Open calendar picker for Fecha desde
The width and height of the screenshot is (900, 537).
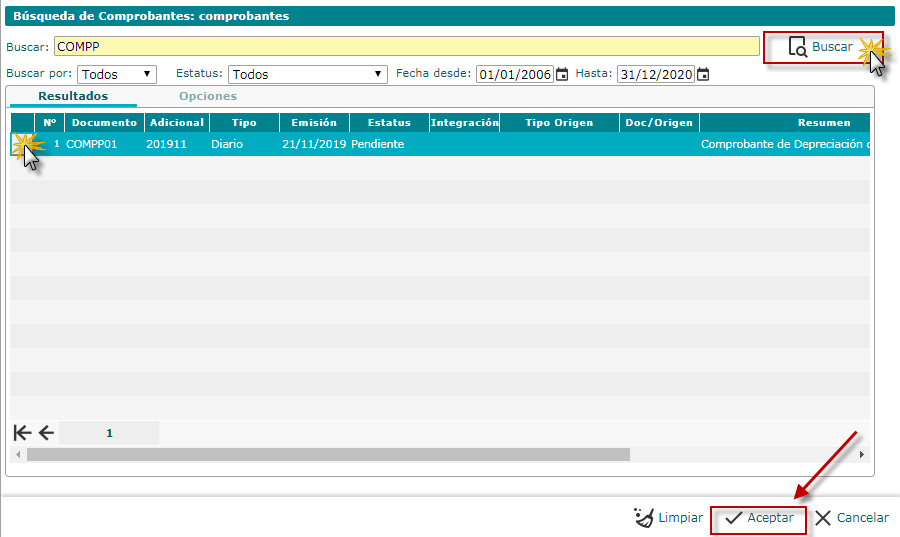coord(562,74)
